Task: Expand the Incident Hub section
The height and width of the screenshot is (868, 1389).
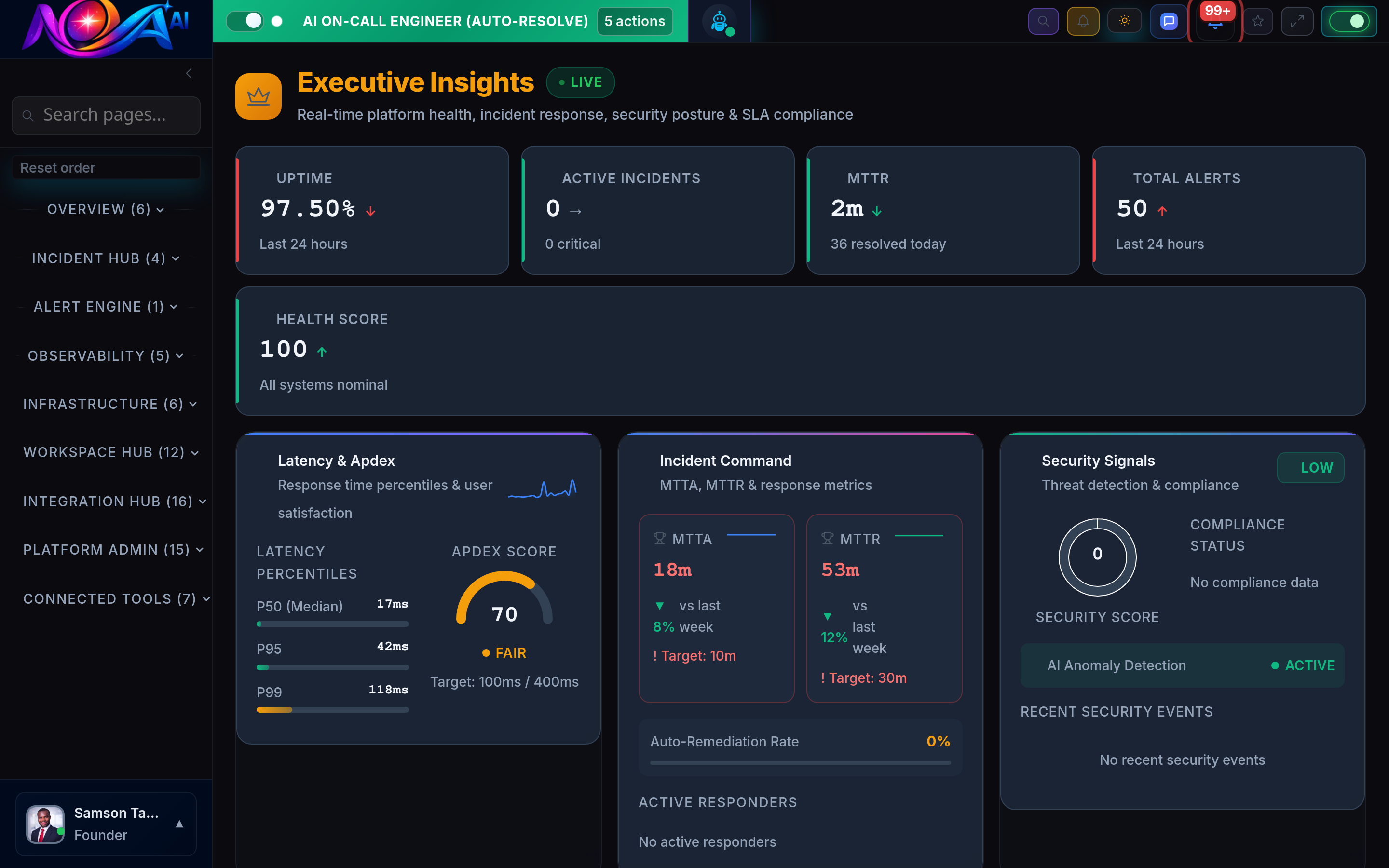Action: pyautogui.click(x=106, y=258)
